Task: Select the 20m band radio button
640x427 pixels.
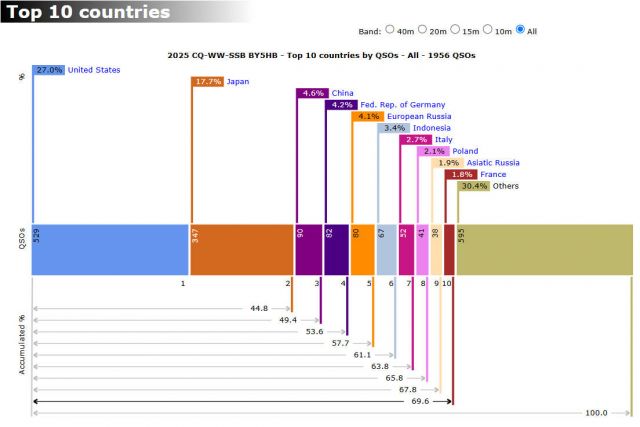Action: click(423, 30)
